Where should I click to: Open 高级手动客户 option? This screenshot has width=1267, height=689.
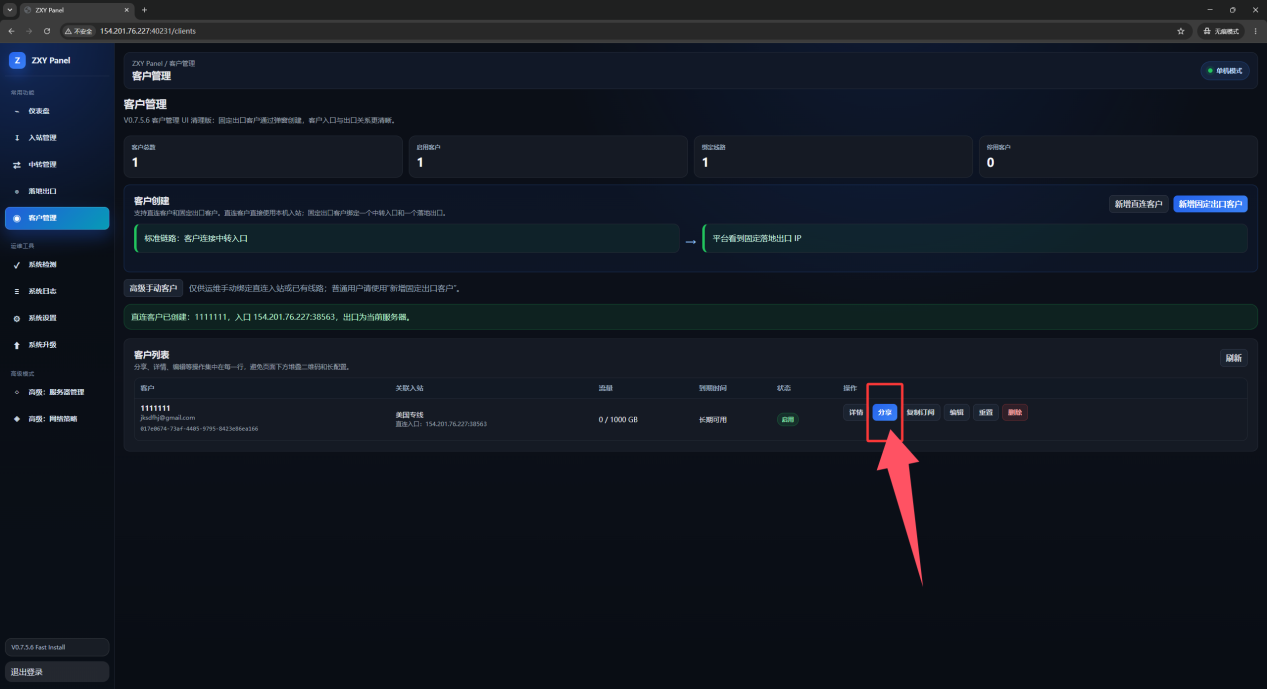(153, 288)
